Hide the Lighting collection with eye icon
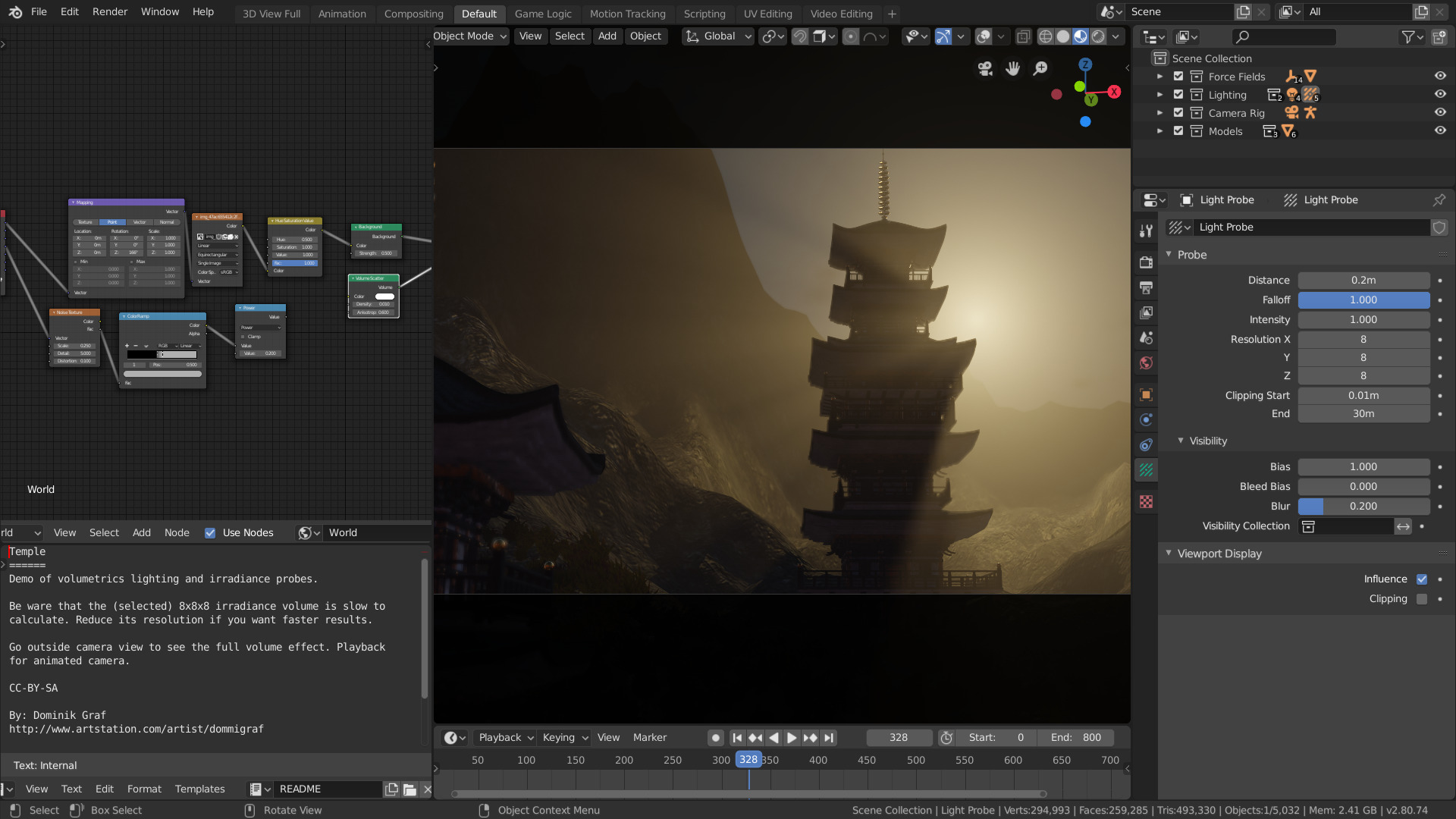This screenshot has height=819, width=1456. [1440, 94]
